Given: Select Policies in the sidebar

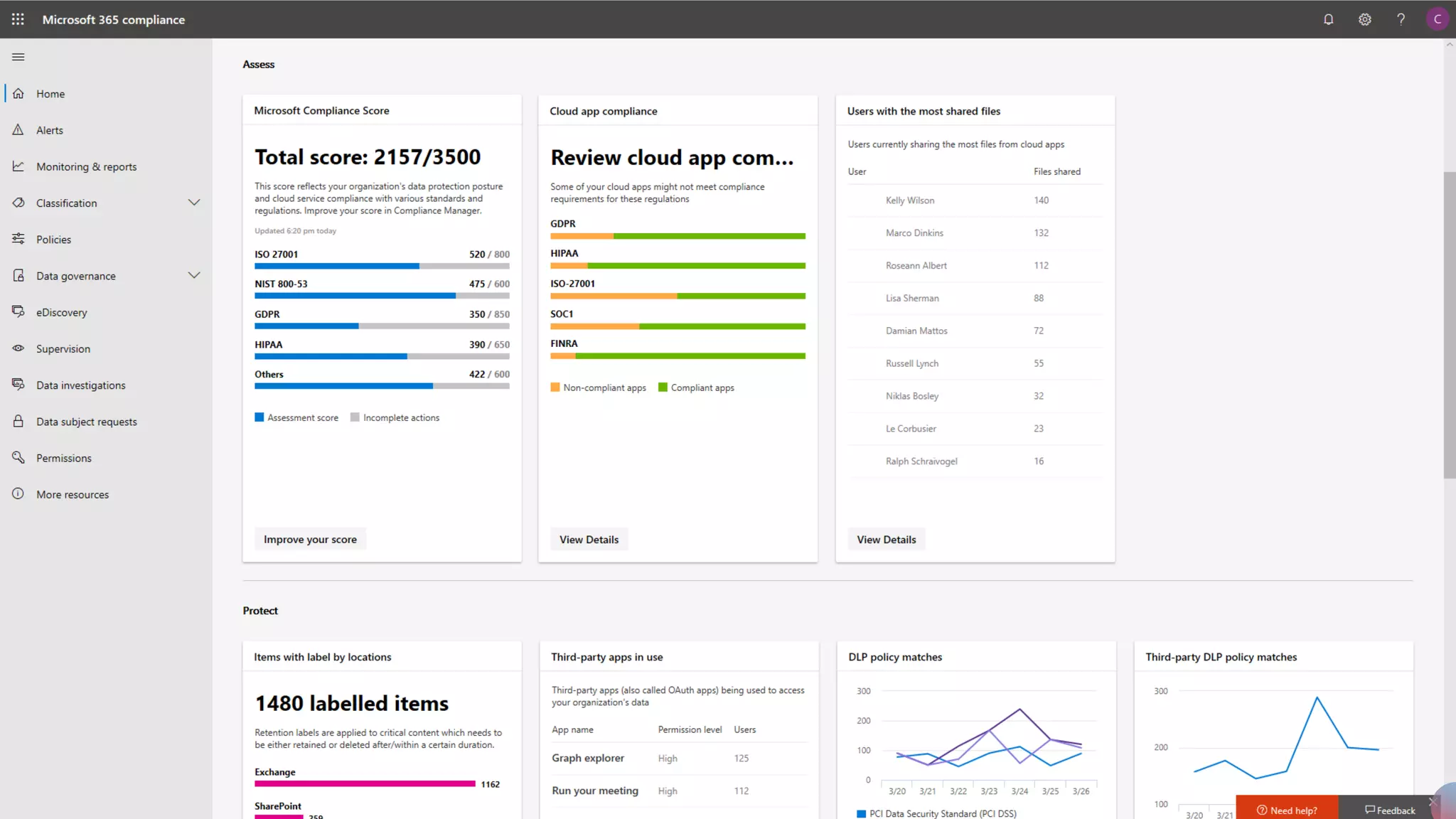Looking at the screenshot, I should (53, 240).
